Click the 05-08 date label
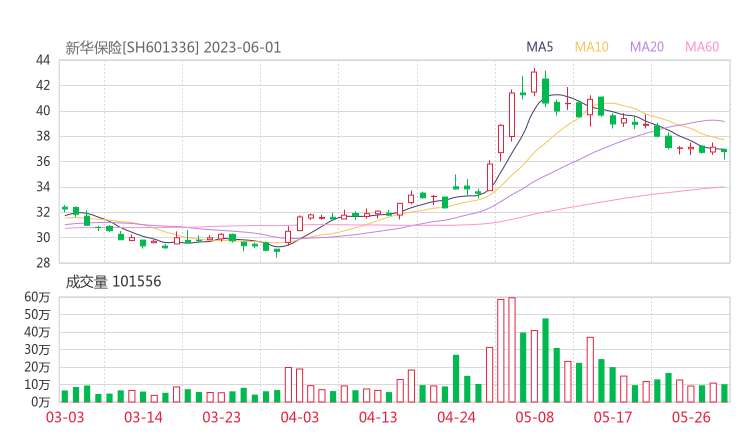This screenshot has height=440, width=740. [x=535, y=417]
